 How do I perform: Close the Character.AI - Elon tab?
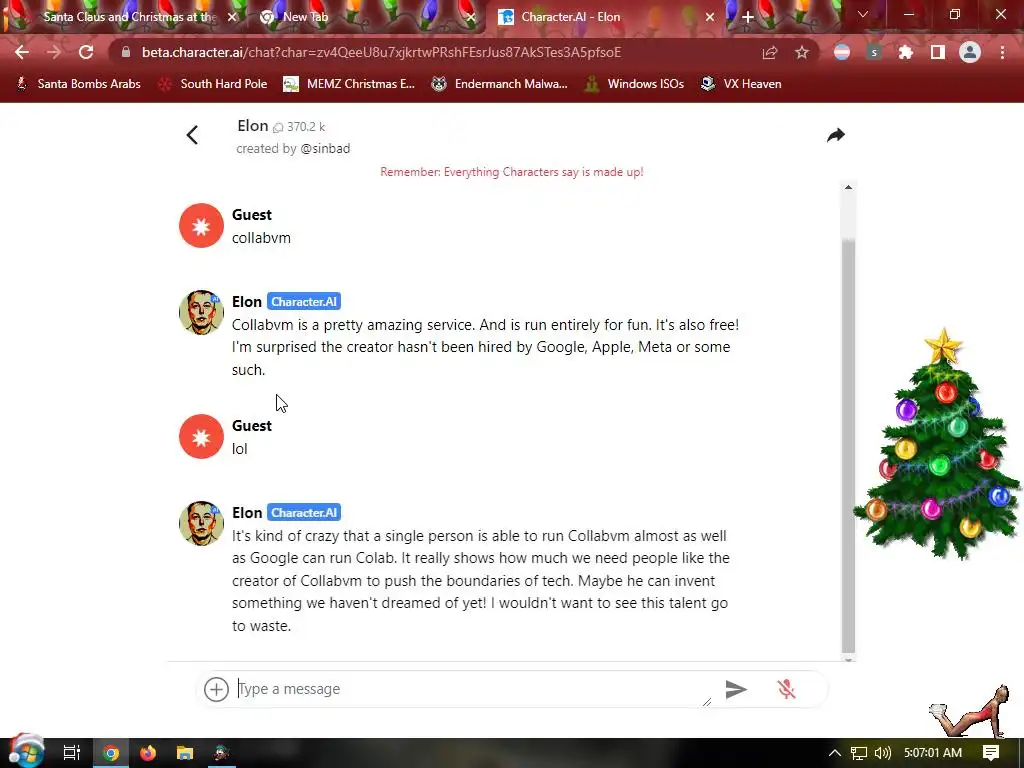(x=710, y=17)
